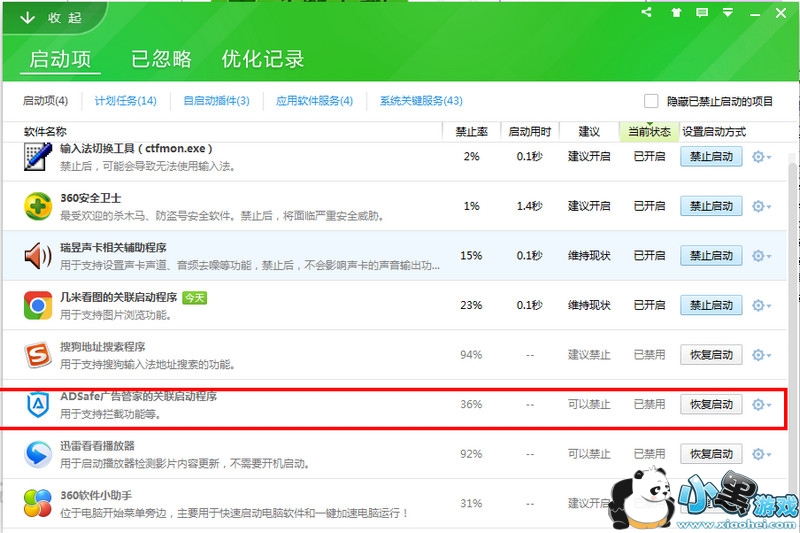Select the 360安全卫士 item title

[x=91, y=198]
